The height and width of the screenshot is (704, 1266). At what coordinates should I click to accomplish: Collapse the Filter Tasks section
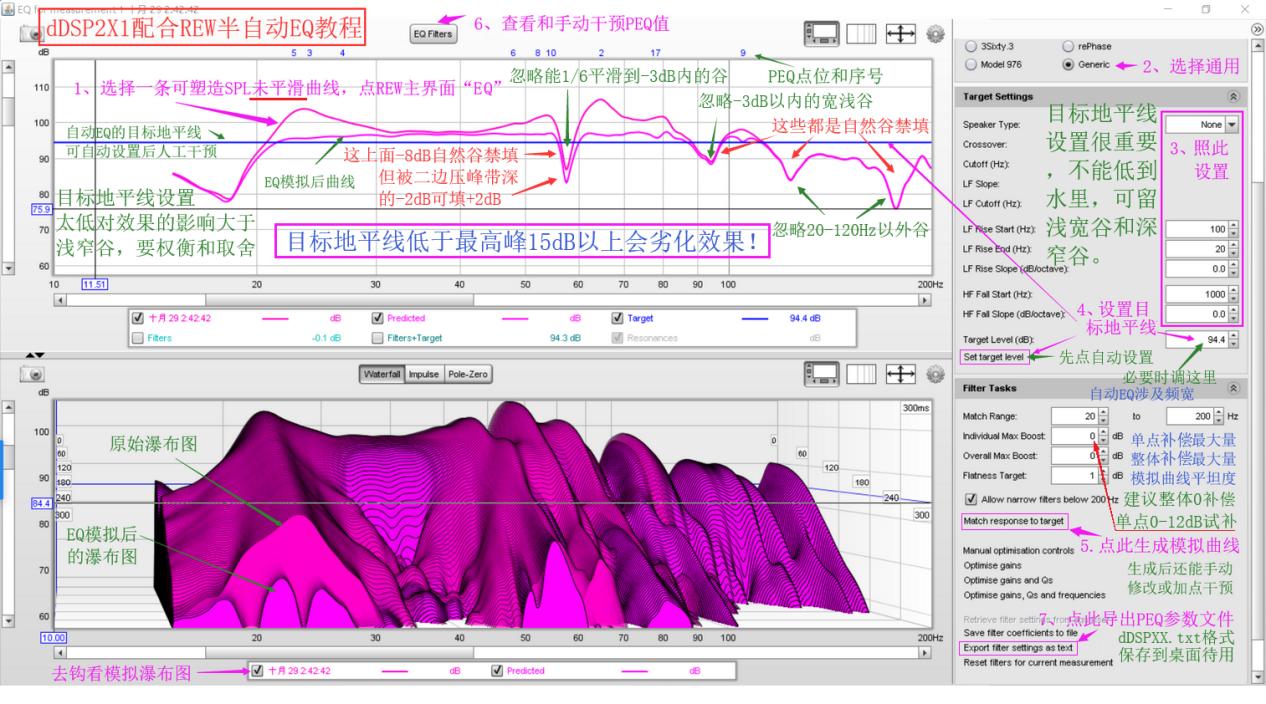click(x=1234, y=388)
